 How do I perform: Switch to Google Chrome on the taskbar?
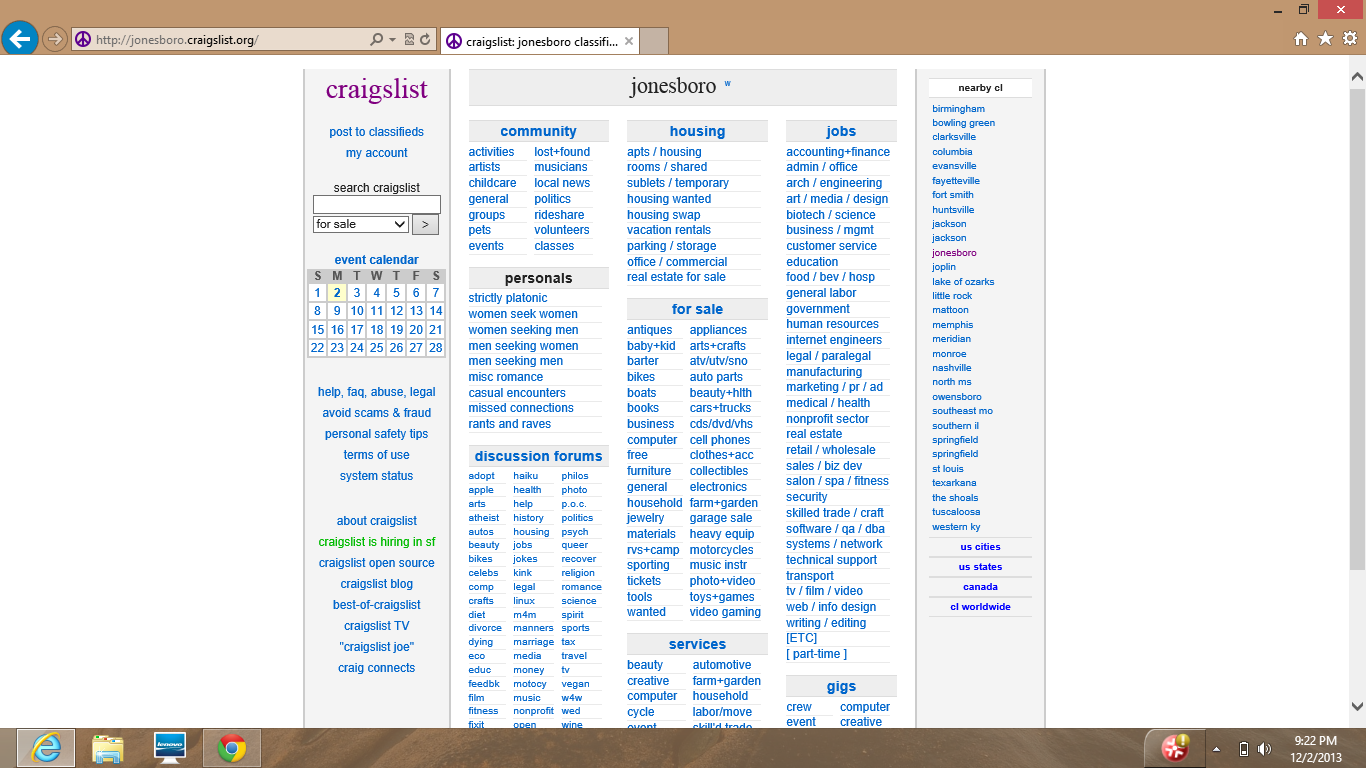tap(232, 748)
